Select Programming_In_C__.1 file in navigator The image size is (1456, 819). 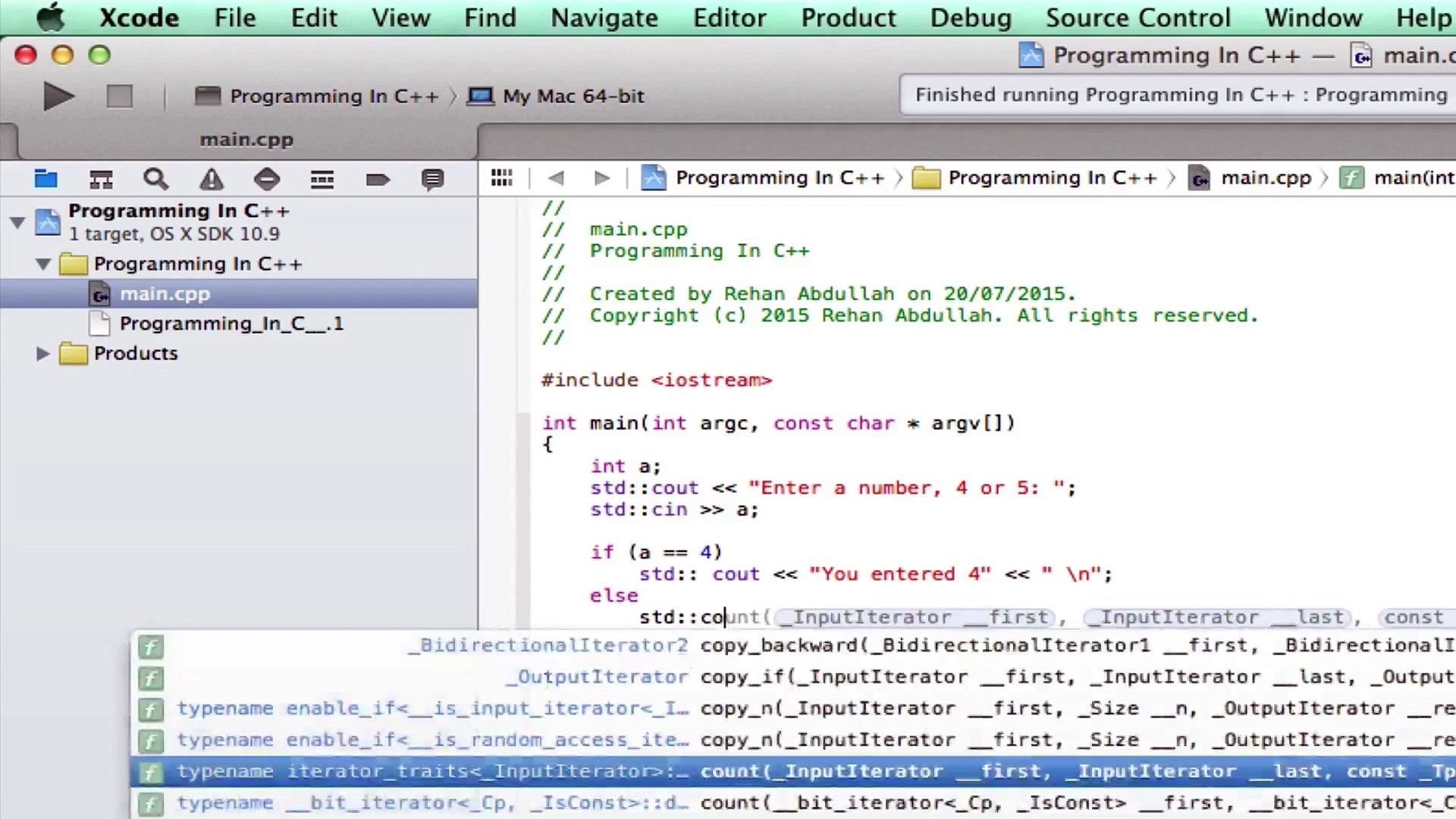231,324
